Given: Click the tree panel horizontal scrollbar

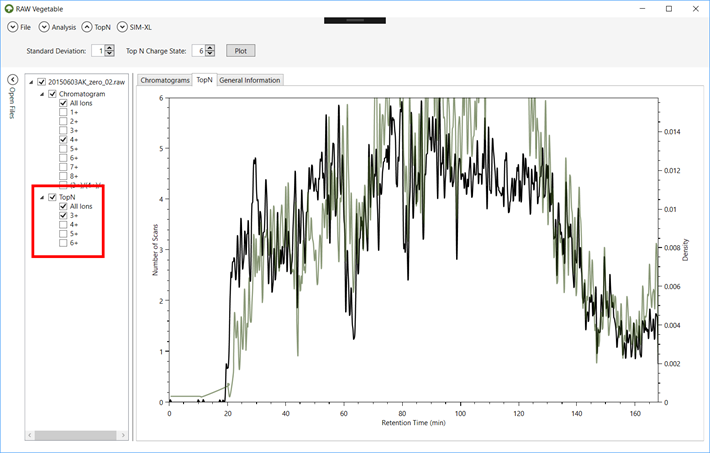Looking at the screenshot, I should (x=75, y=435).
